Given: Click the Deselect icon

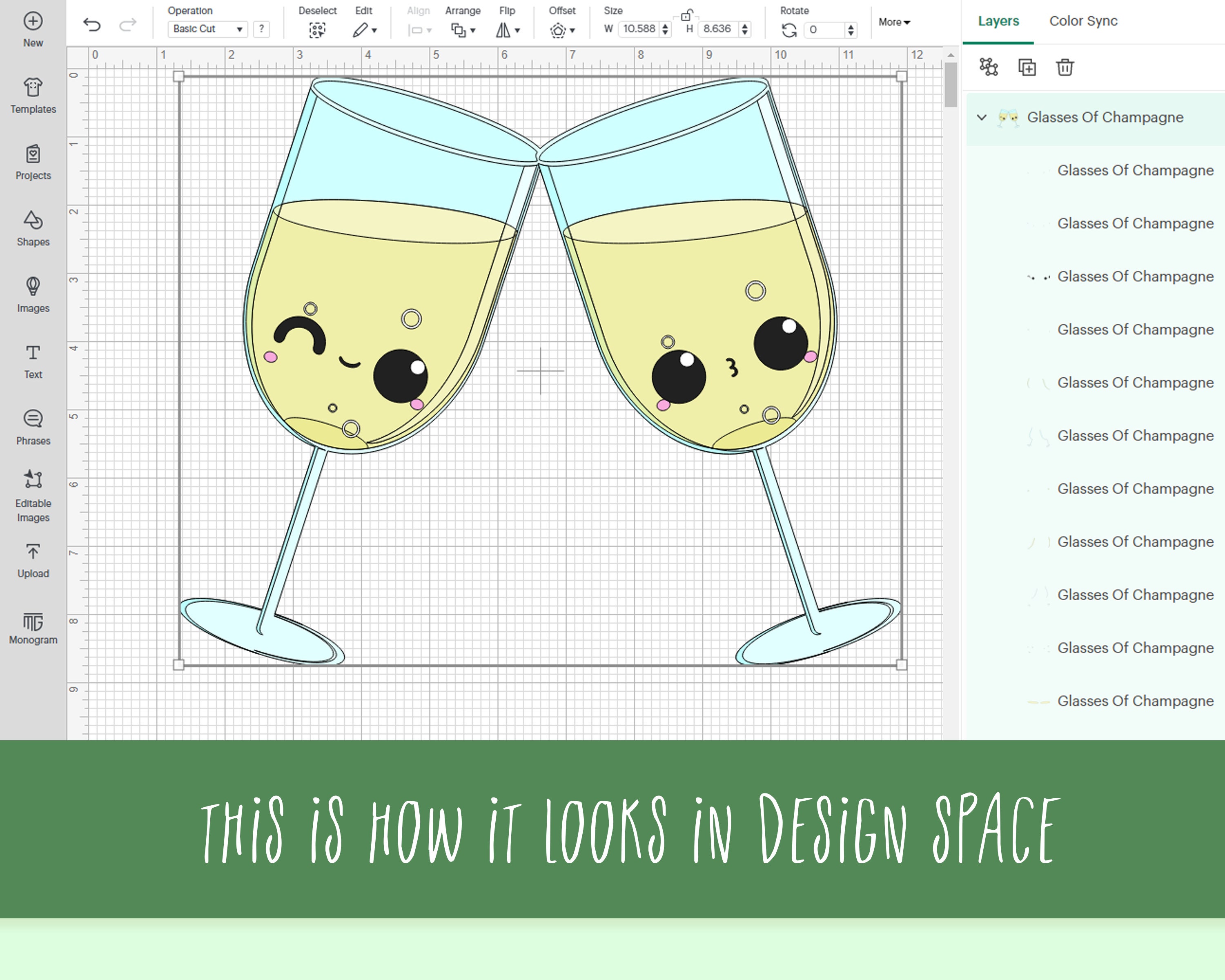Looking at the screenshot, I should click(318, 29).
